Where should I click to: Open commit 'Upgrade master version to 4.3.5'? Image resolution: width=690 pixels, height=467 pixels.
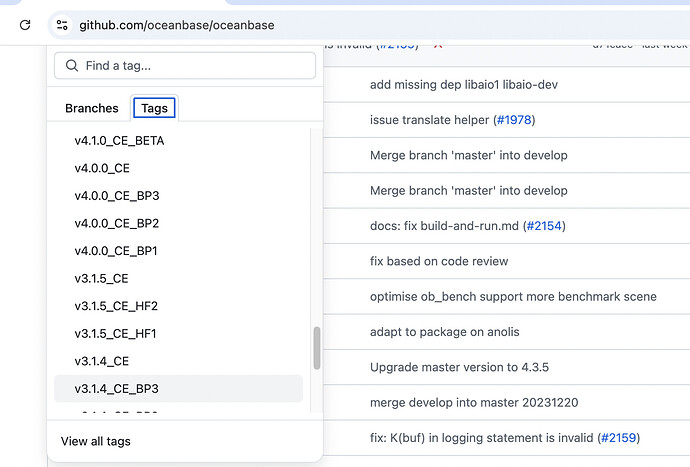click(x=459, y=367)
